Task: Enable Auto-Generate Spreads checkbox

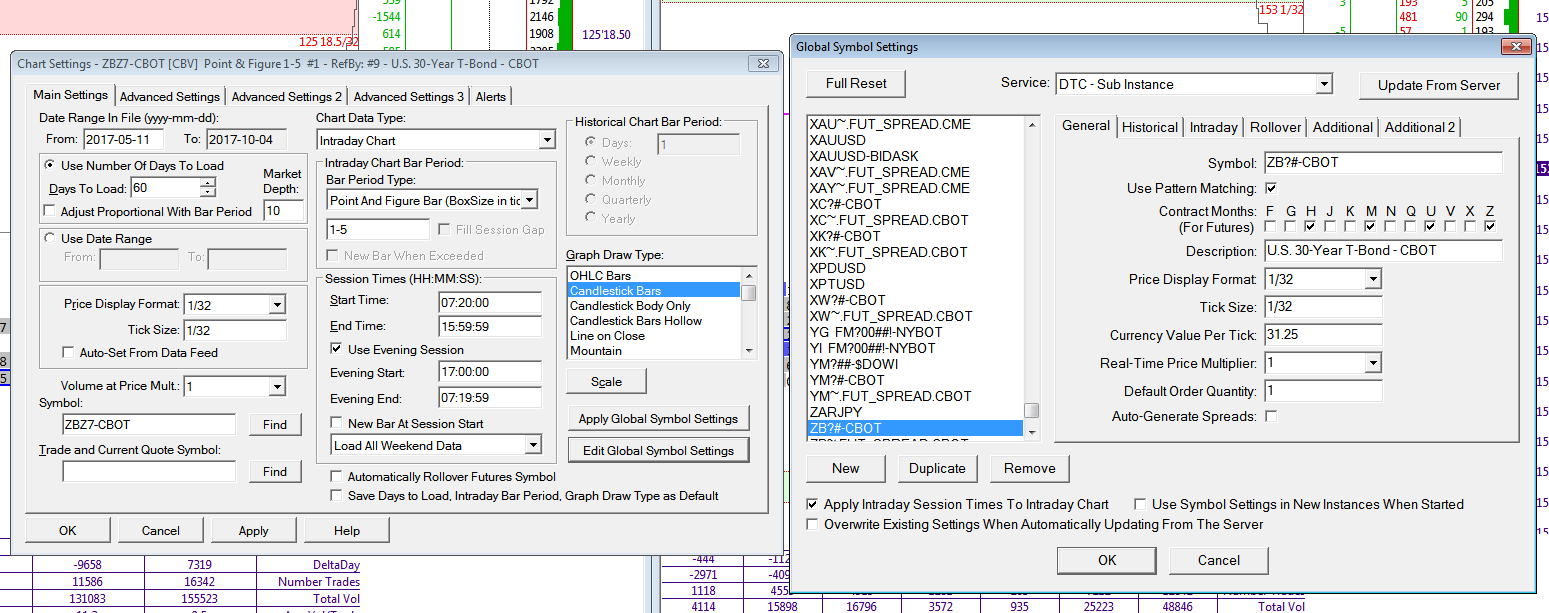Action: click(1272, 416)
